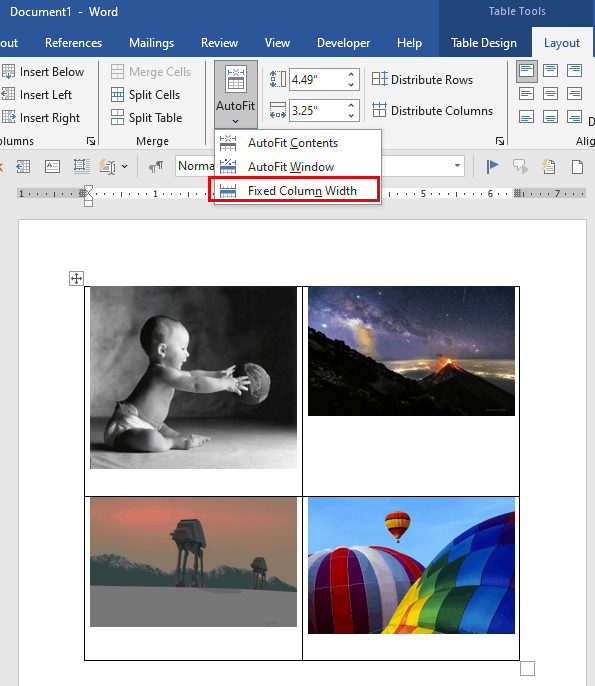Click the first line indent marker on ruler

pyautogui.click(x=88, y=190)
